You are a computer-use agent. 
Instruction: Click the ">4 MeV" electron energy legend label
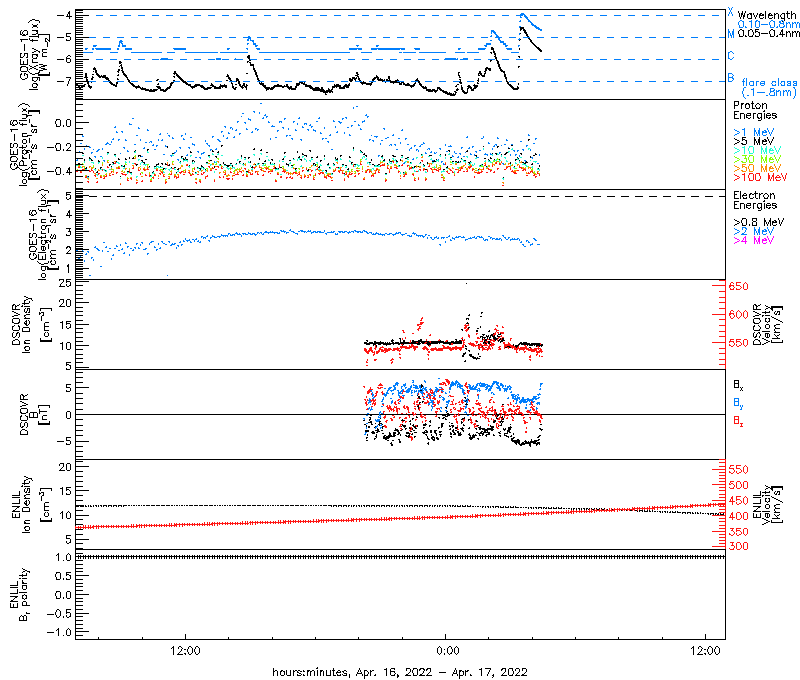754,240
